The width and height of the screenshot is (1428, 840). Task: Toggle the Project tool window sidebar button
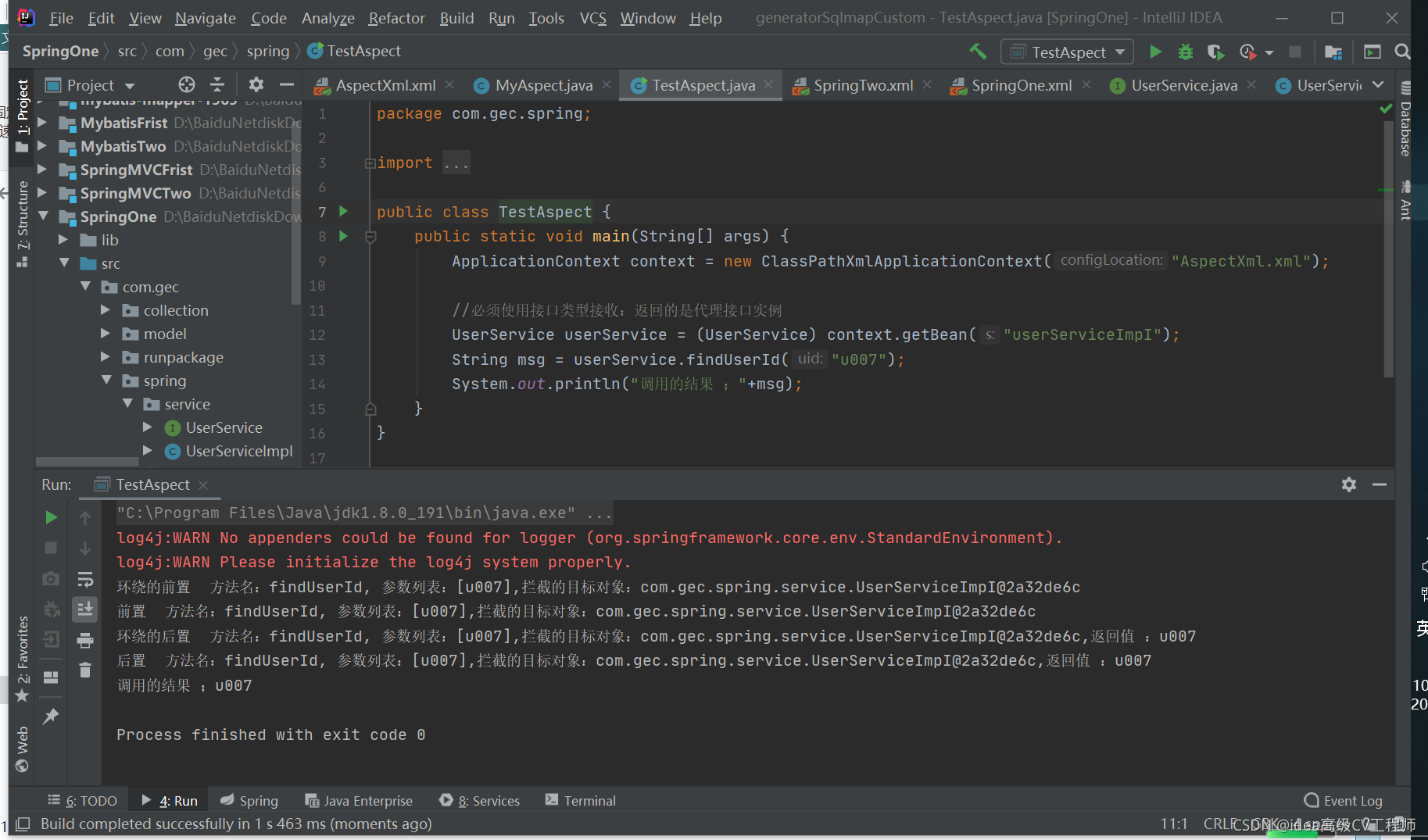(23, 116)
